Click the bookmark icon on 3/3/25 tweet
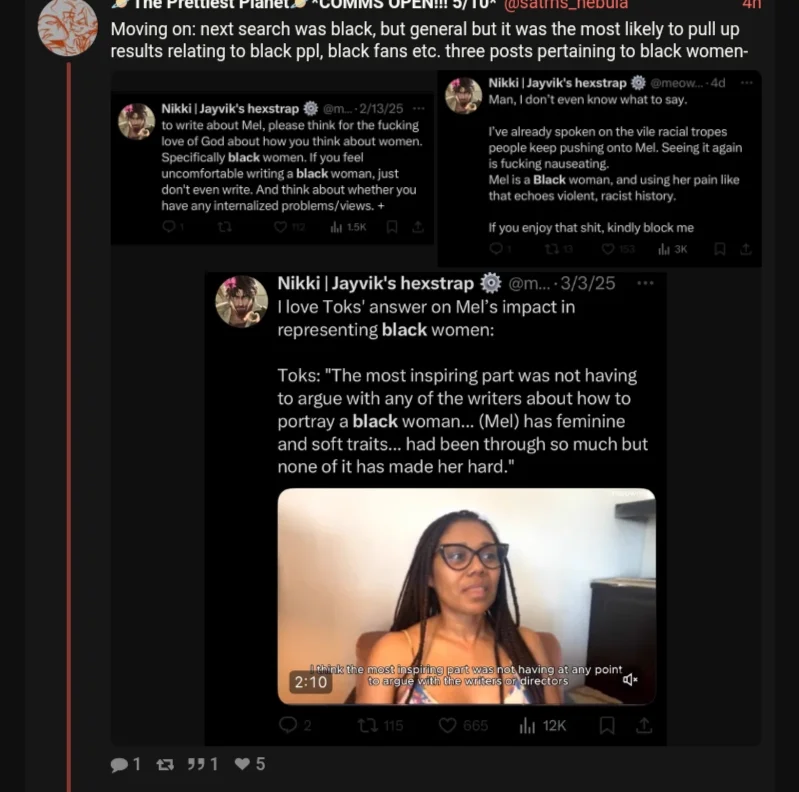This screenshot has width=799, height=792. 606,725
